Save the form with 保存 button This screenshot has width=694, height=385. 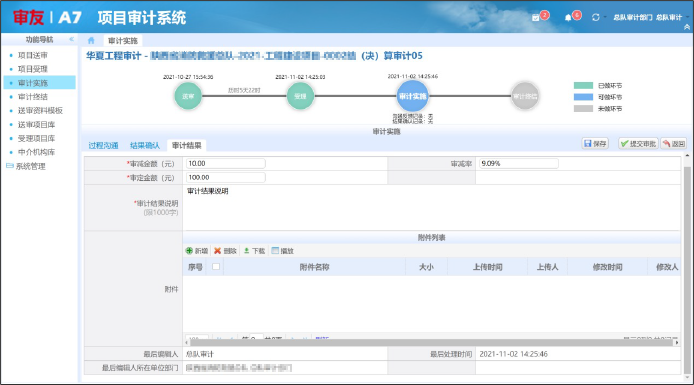point(595,143)
